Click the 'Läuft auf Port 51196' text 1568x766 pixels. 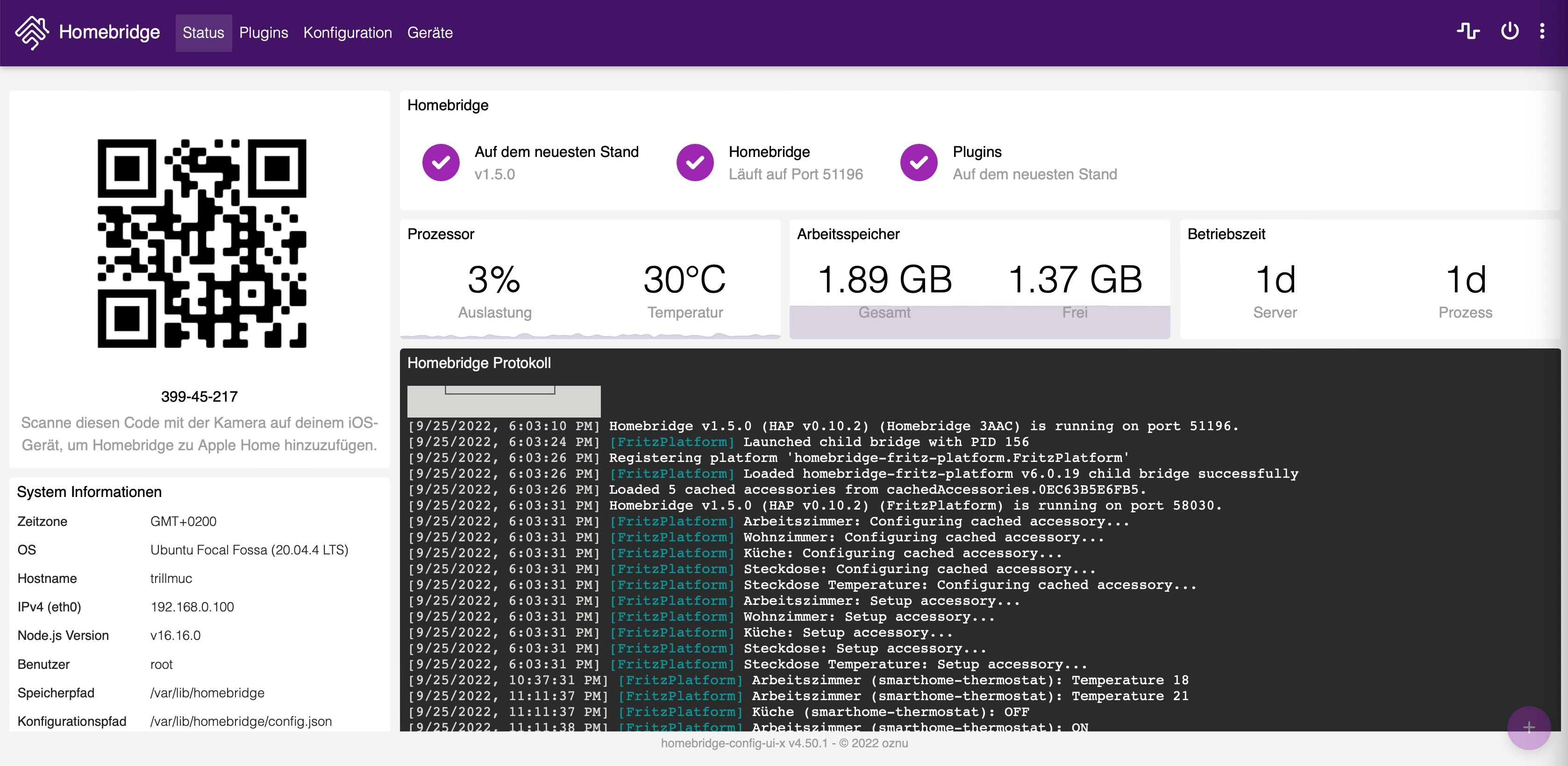coord(796,175)
